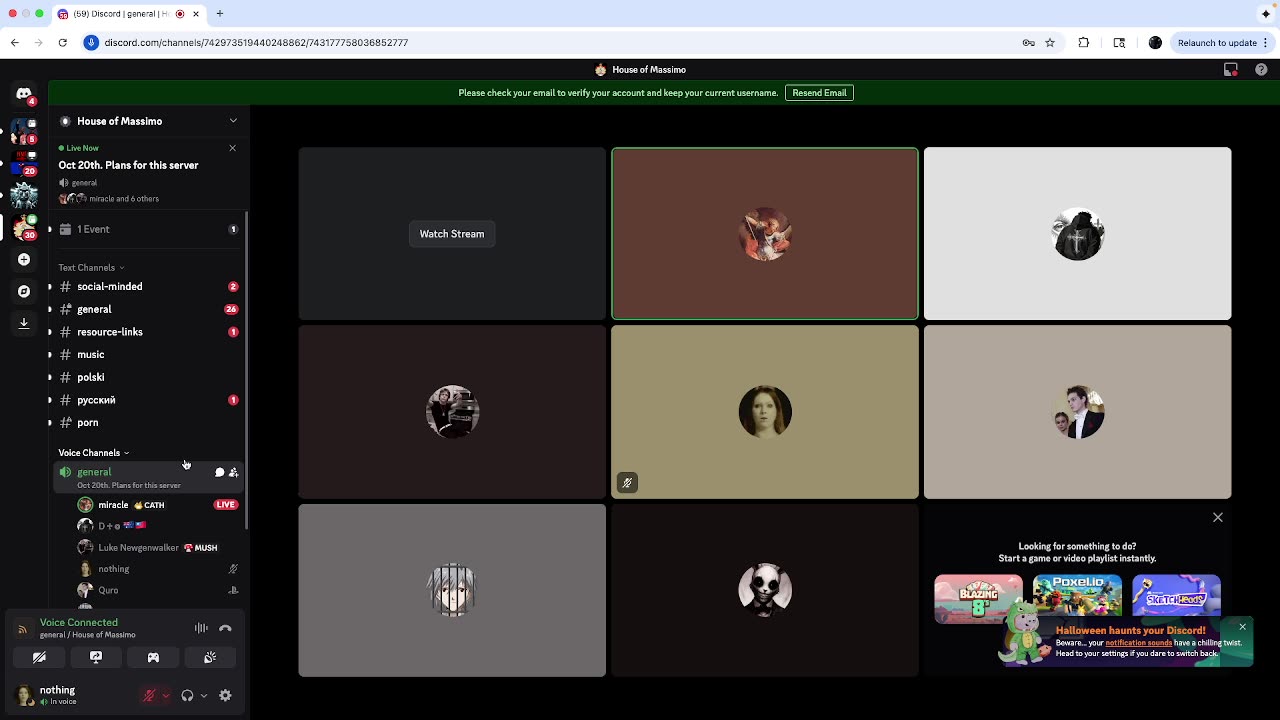Image resolution: width=1280 pixels, height=720 pixels.
Task: Click the caged anime avatar tile
Action: tap(452, 590)
